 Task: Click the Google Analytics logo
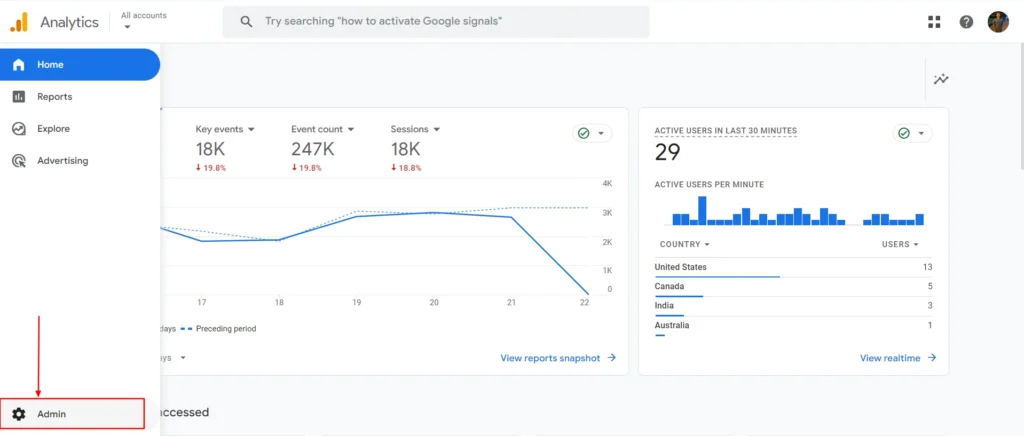coord(19,22)
